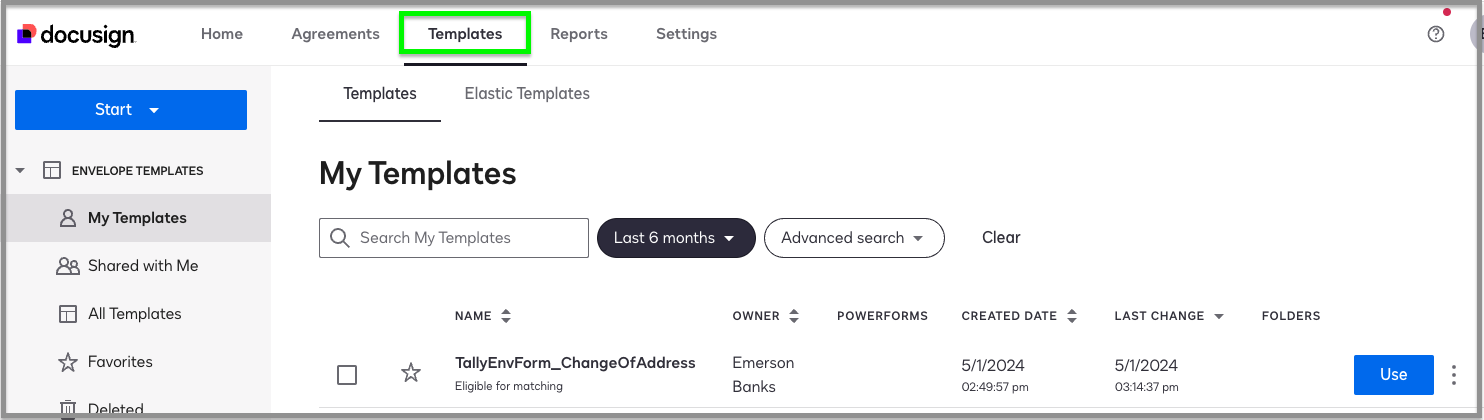Collapse the Envelope Templates section
The width and height of the screenshot is (1484, 420).
(x=21, y=171)
